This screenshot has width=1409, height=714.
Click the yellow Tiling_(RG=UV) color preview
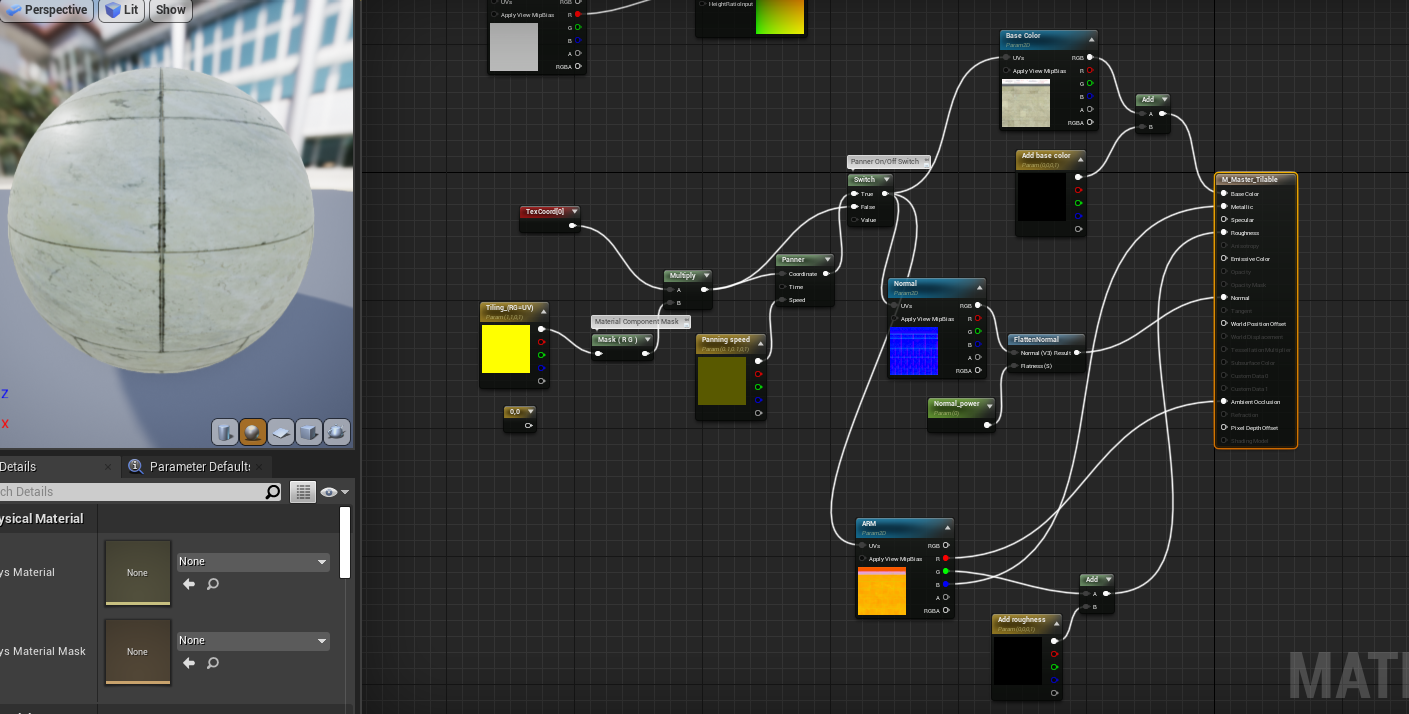click(506, 349)
